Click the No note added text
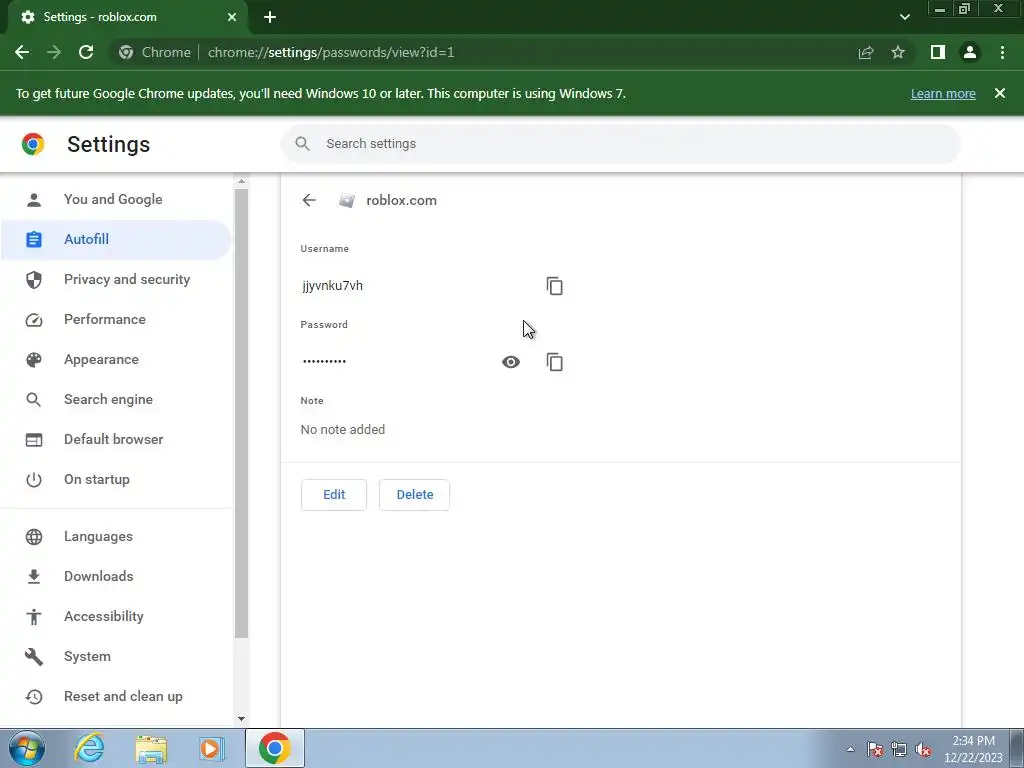The height and width of the screenshot is (768, 1024). pos(343,430)
